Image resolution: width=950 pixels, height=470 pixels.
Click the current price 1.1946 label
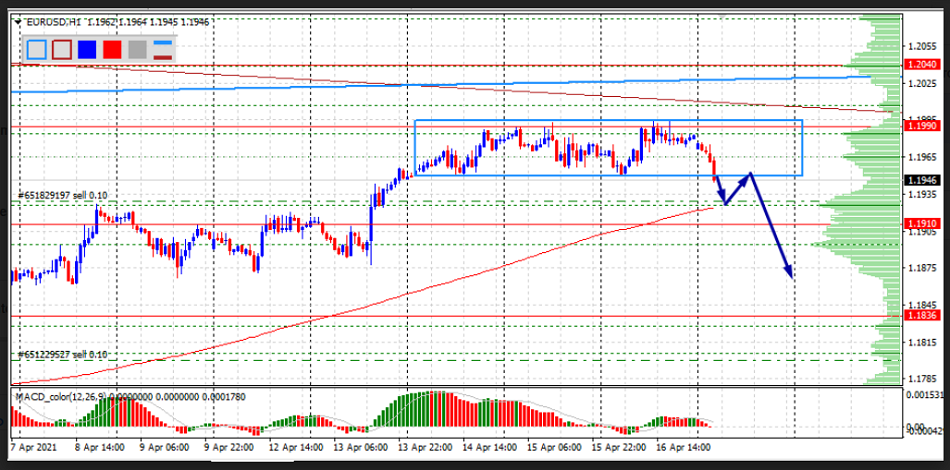pyautogui.click(x=921, y=180)
